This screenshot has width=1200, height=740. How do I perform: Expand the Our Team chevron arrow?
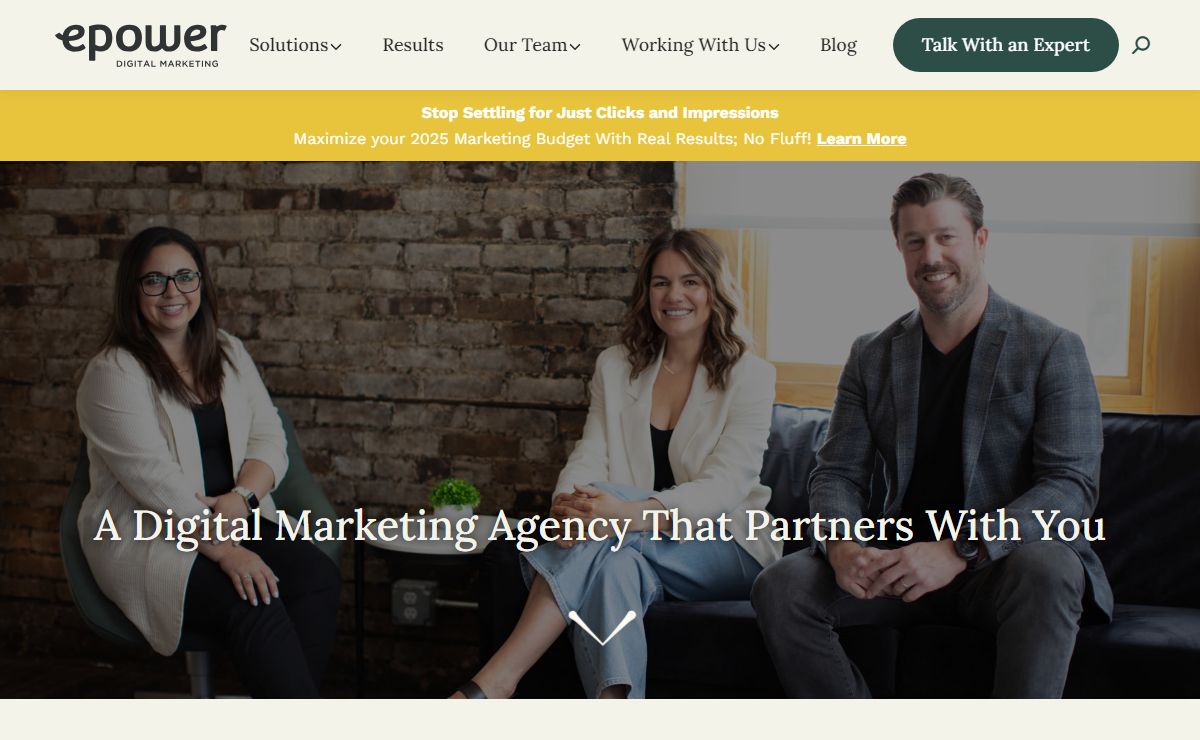(x=575, y=46)
